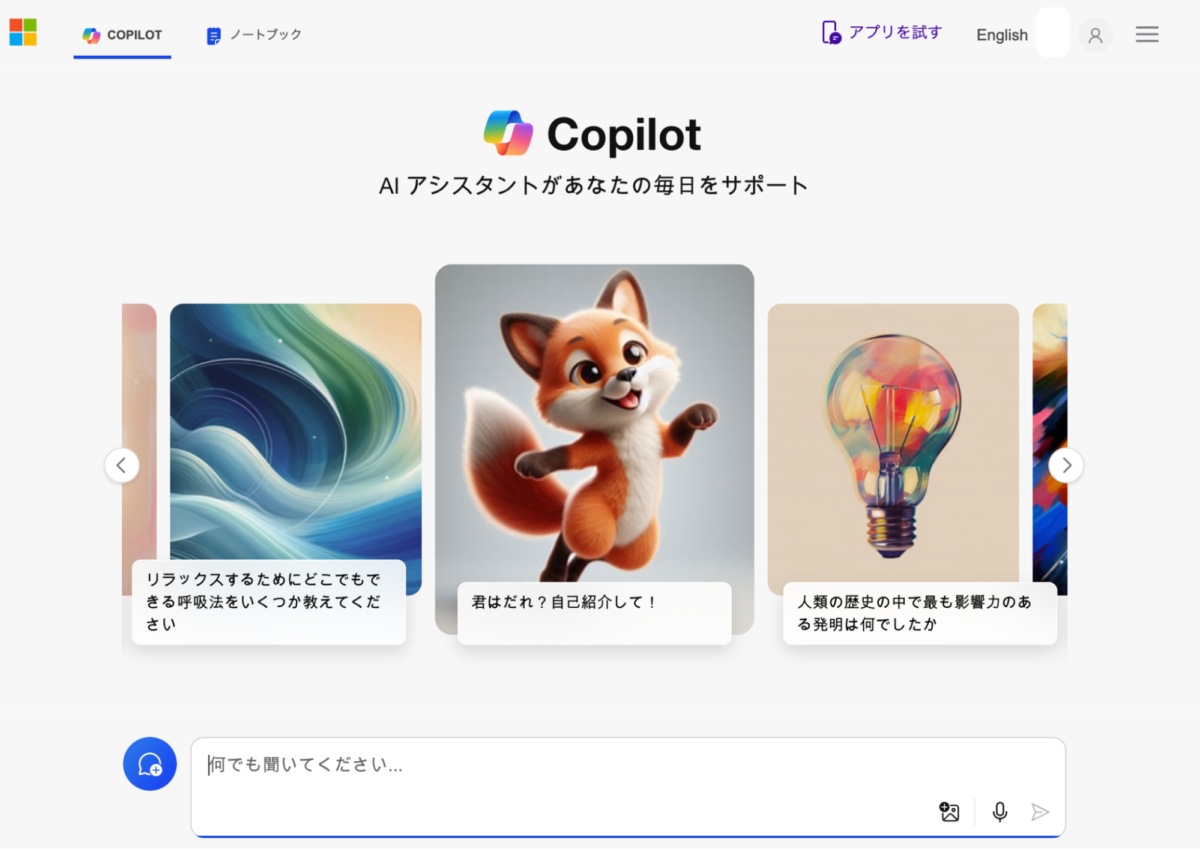Start a new topic with blue chat button
1200x849 pixels.
tap(150, 765)
